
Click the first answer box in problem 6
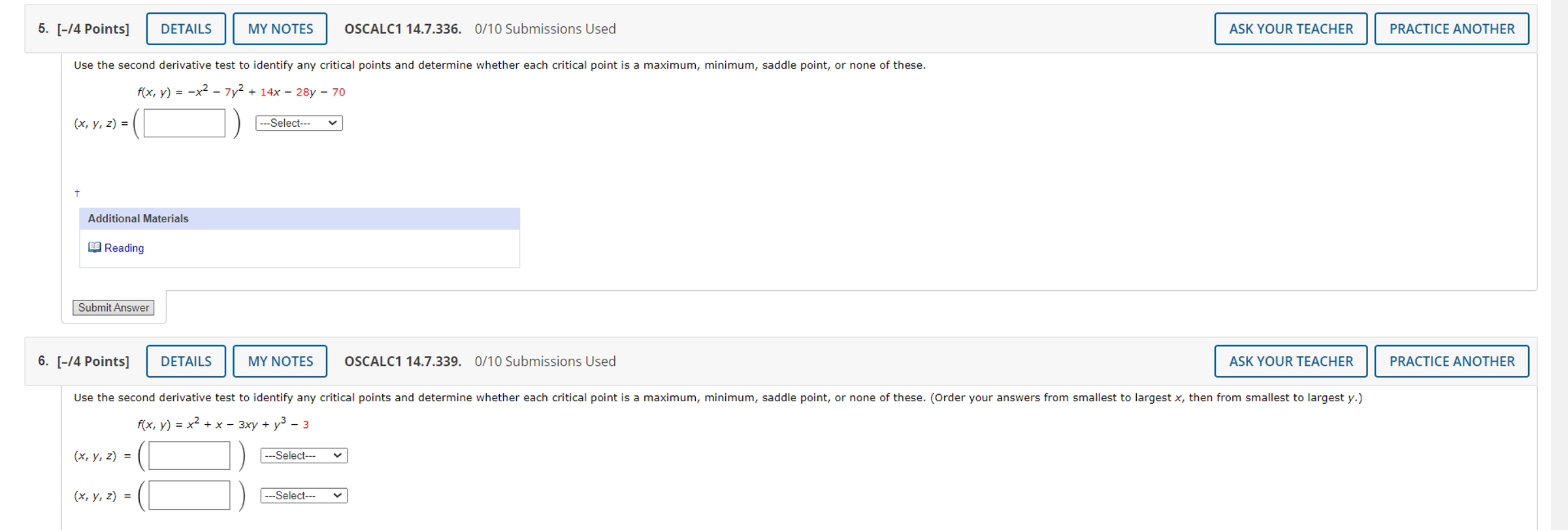coord(188,455)
